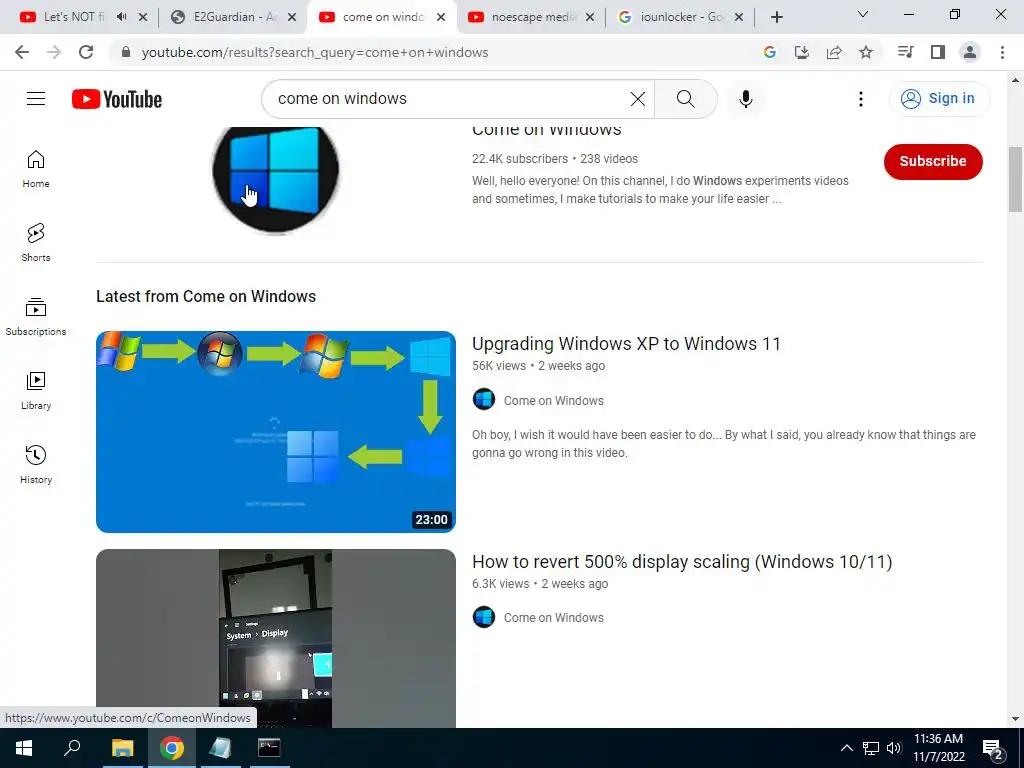The width and height of the screenshot is (1024, 768).
Task: Clear the search box with the X icon
Action: point(637,99)
